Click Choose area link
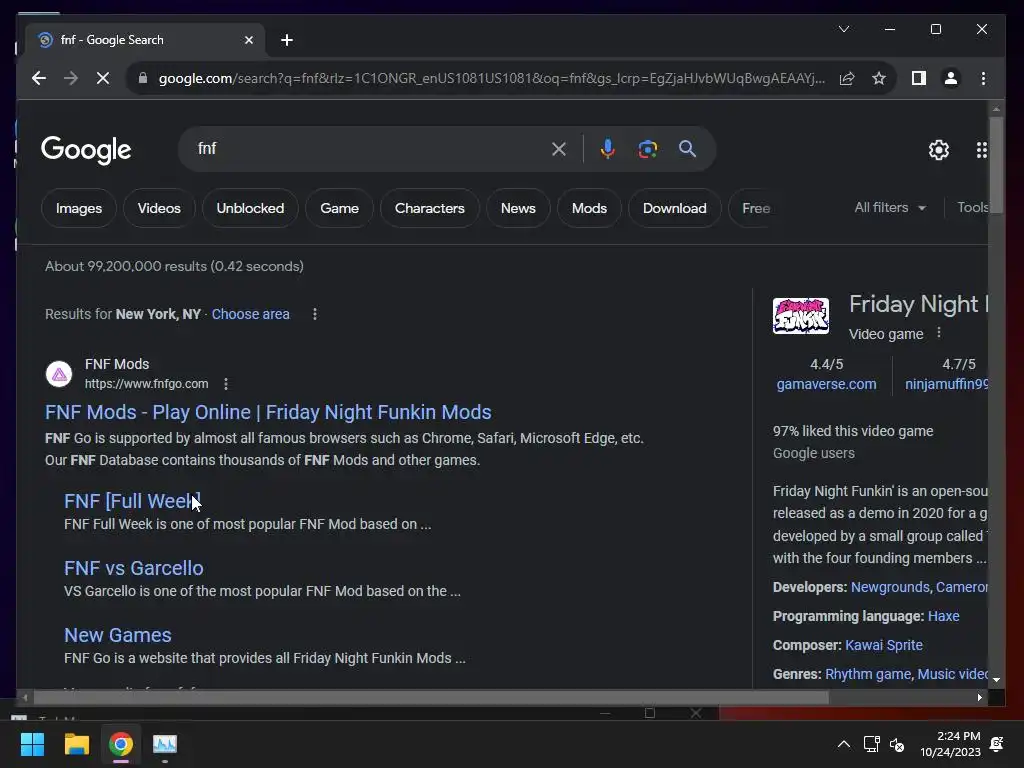 (250, 314)
